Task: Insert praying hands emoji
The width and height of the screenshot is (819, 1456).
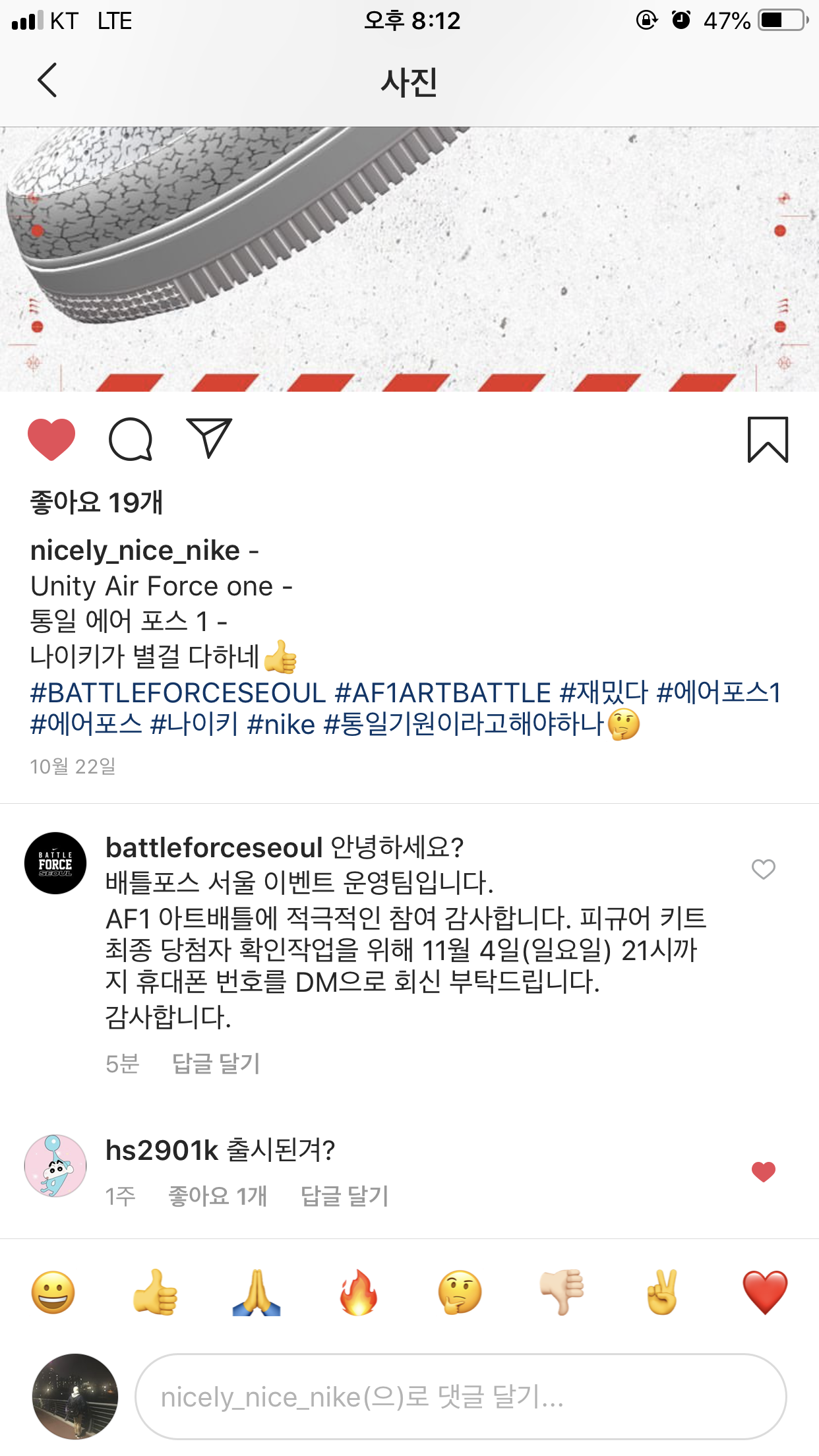Action: [257, 1292]
